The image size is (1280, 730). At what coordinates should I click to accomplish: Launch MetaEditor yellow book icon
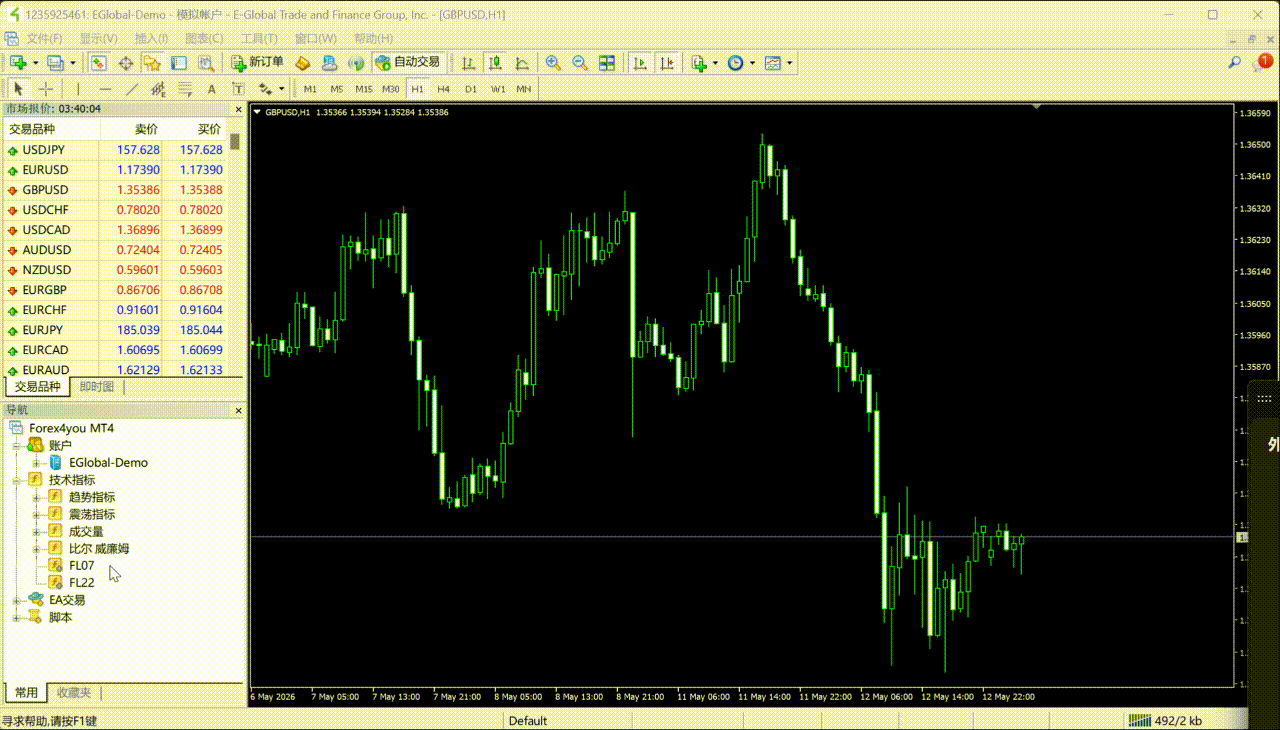302,62
